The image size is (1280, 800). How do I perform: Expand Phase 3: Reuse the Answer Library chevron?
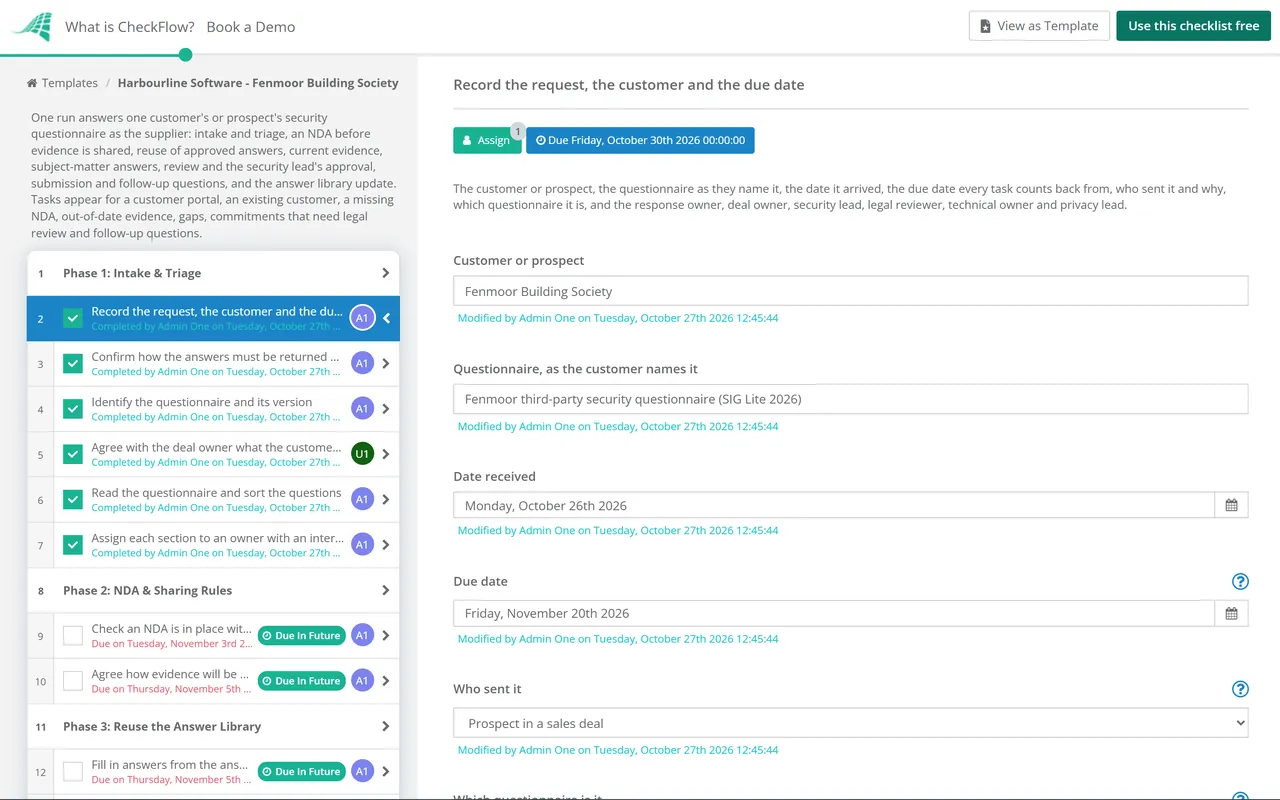[x=386, y=726]
